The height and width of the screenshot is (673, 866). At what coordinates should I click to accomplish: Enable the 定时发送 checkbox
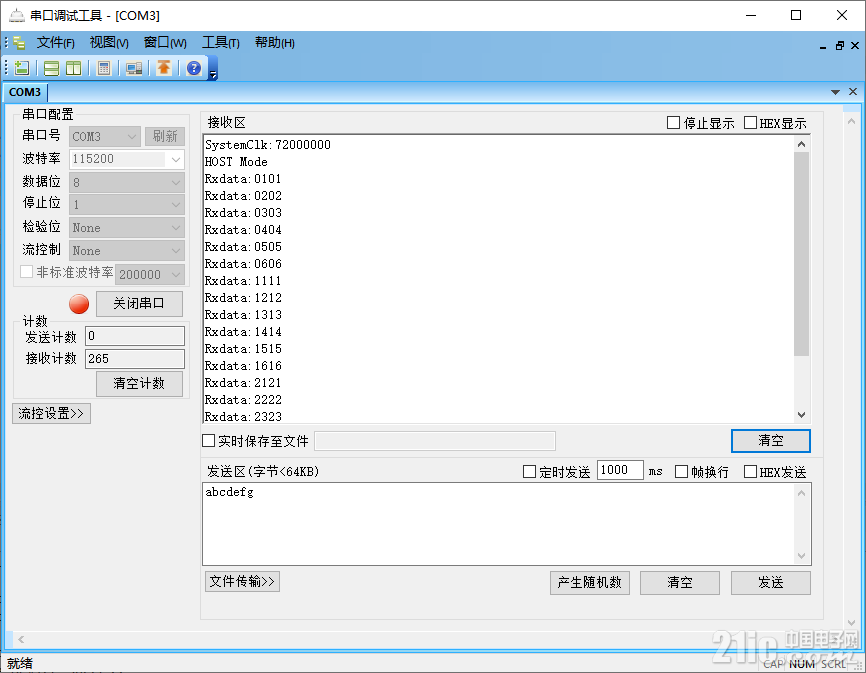(x=529, y=471)
